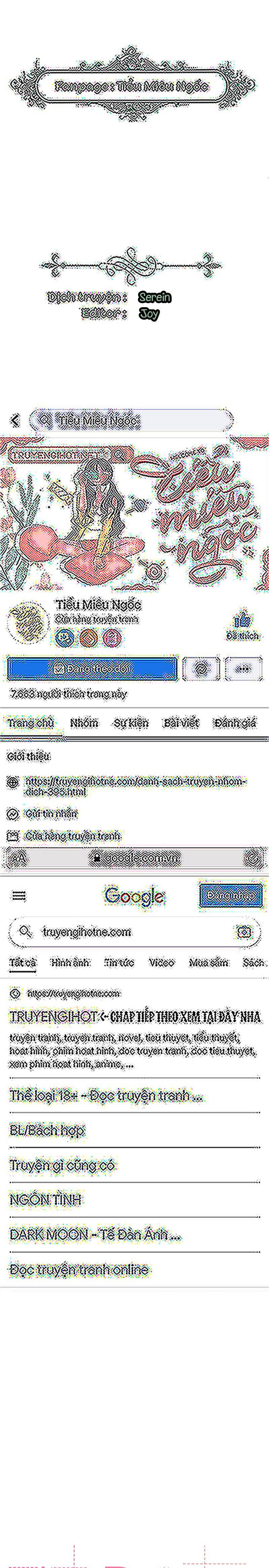Select the Nhóm tab
This screenshot has width=269, height=1568.
coord(84,723)
